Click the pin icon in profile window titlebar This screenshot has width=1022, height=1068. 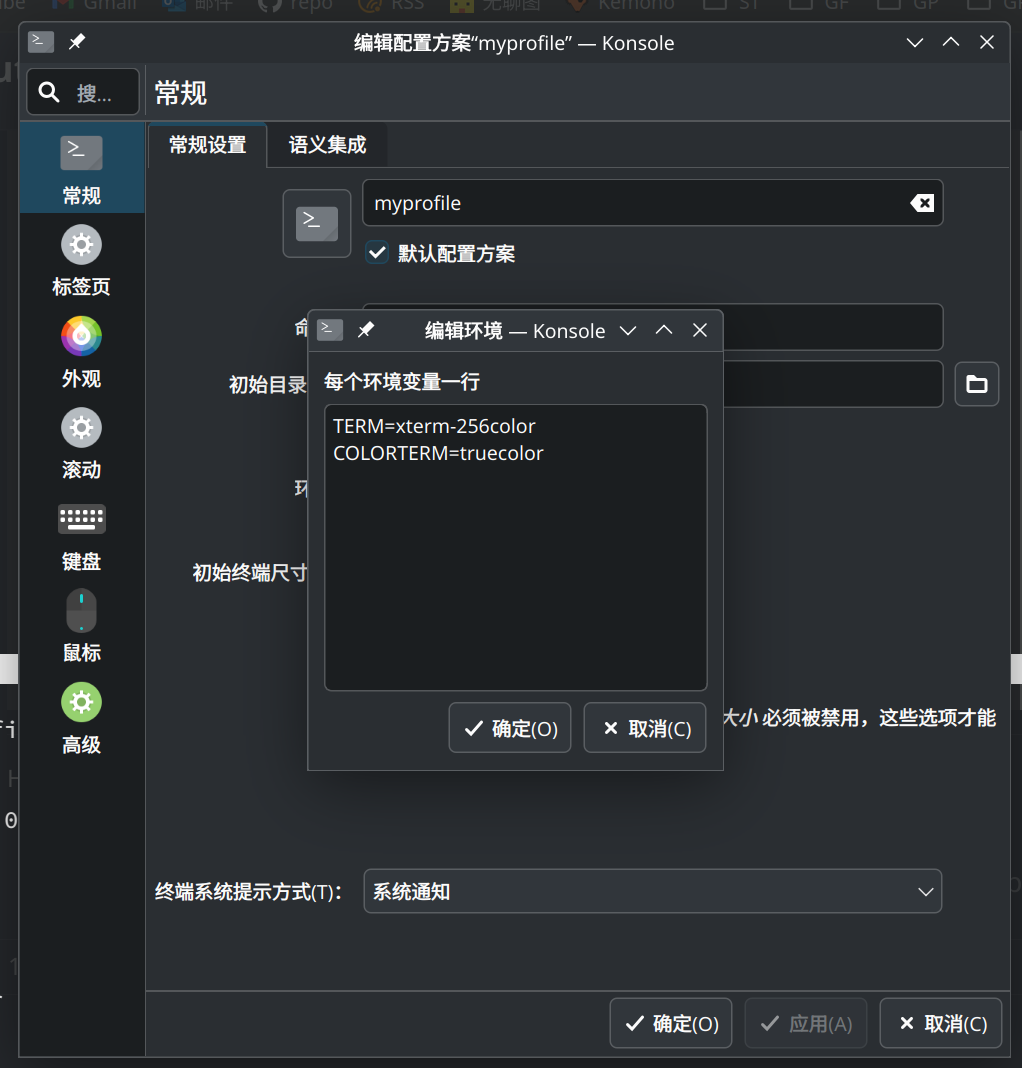coord(77,42)
